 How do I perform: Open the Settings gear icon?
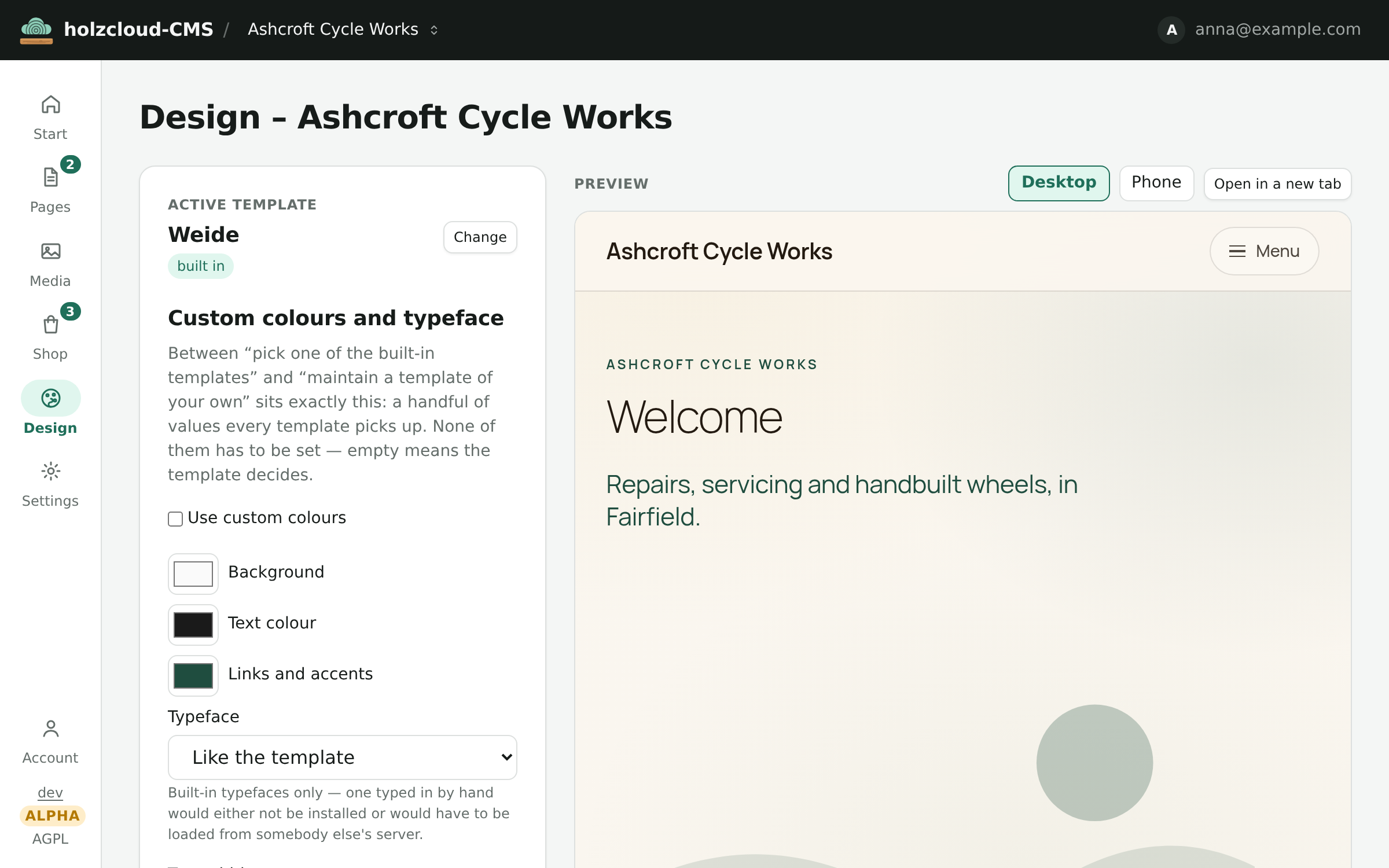pos(50,472)
